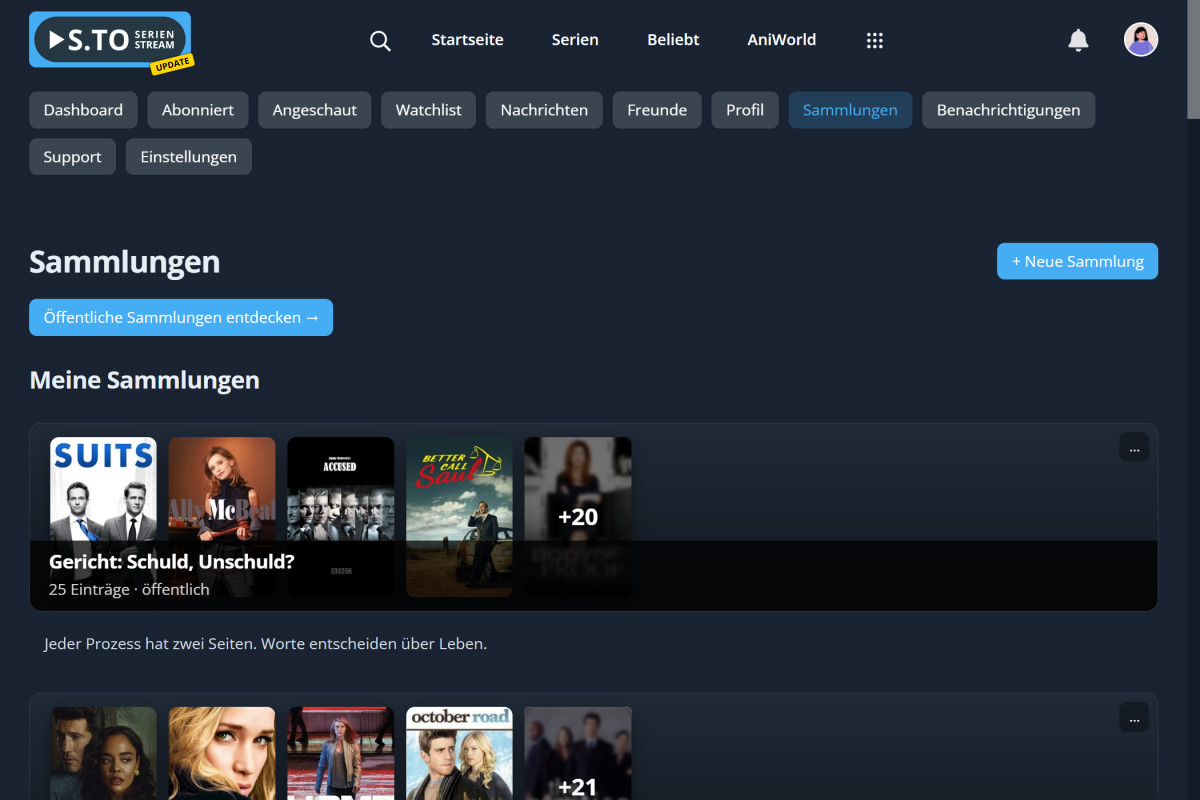Screen dimensions: 1200x800
Task: Open options menu for Gericht collection
Action: [1134, 448]
